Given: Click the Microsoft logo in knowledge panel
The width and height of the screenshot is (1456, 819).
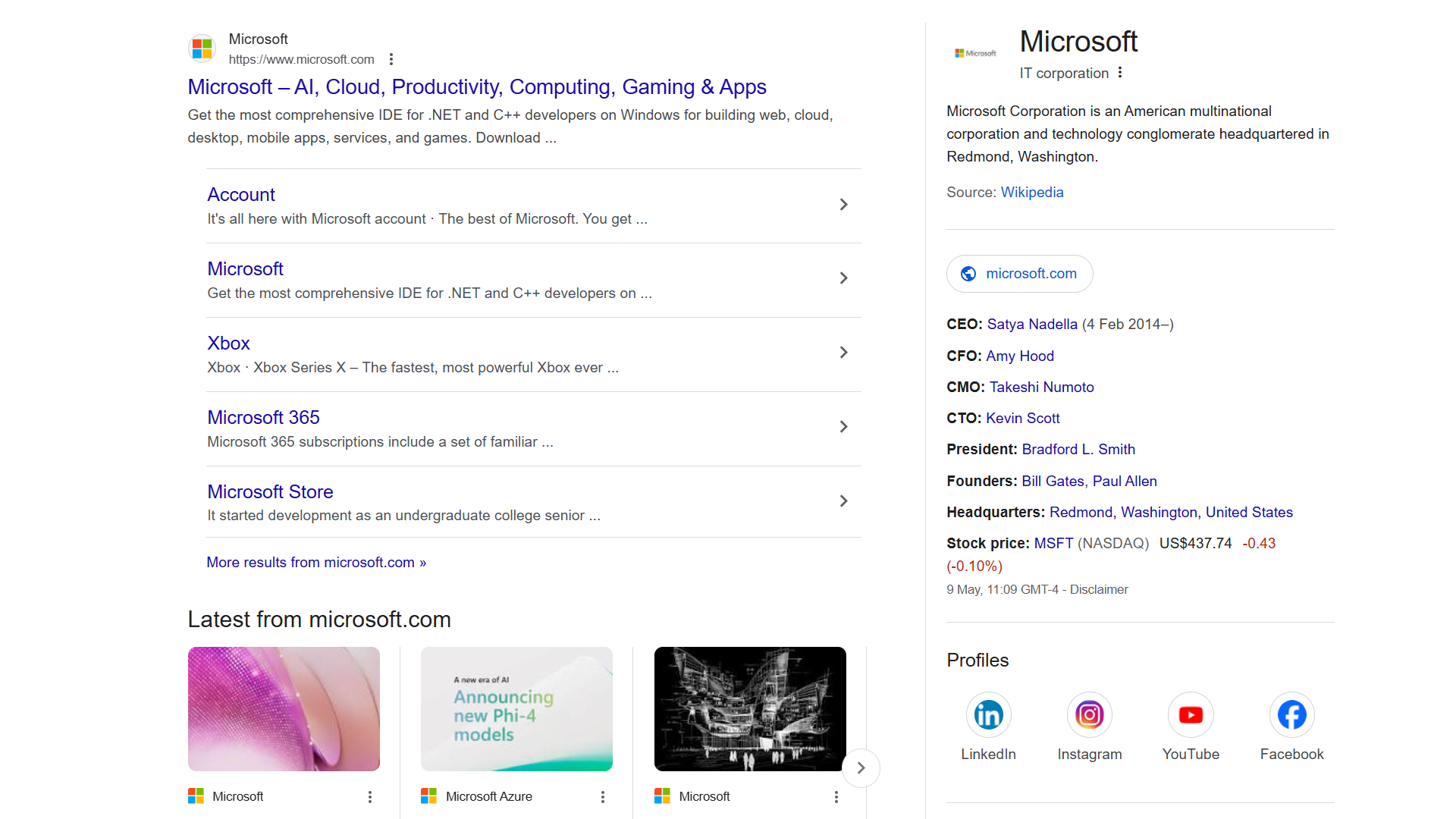Looking at the screenshot, I should (975, 53).
